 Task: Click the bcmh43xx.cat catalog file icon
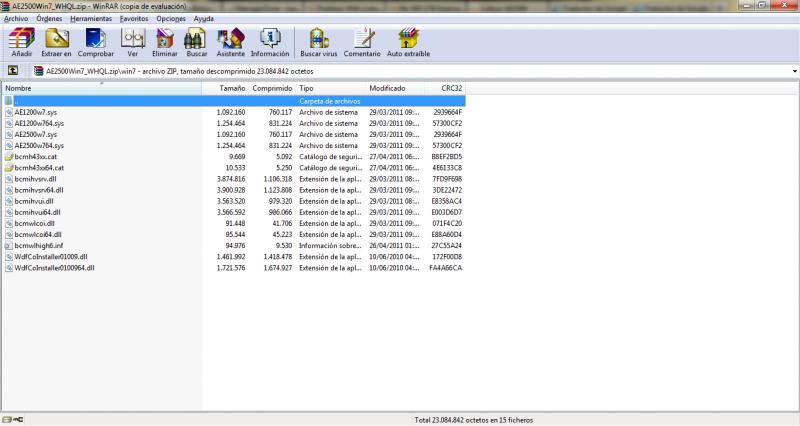[x=9, y=157]
